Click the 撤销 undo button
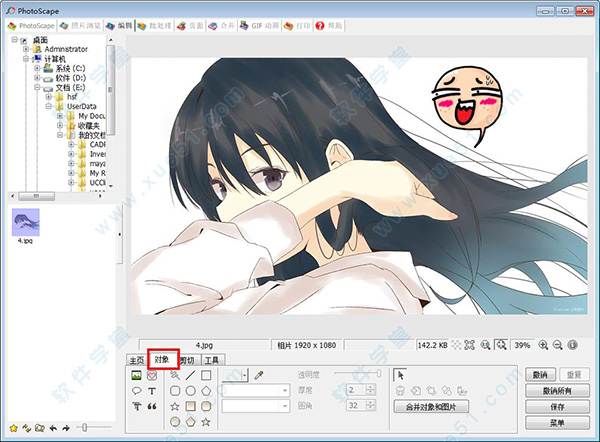The height and width of the screenshot is (442, 600). pyautogui.click(x=540, y=375)
